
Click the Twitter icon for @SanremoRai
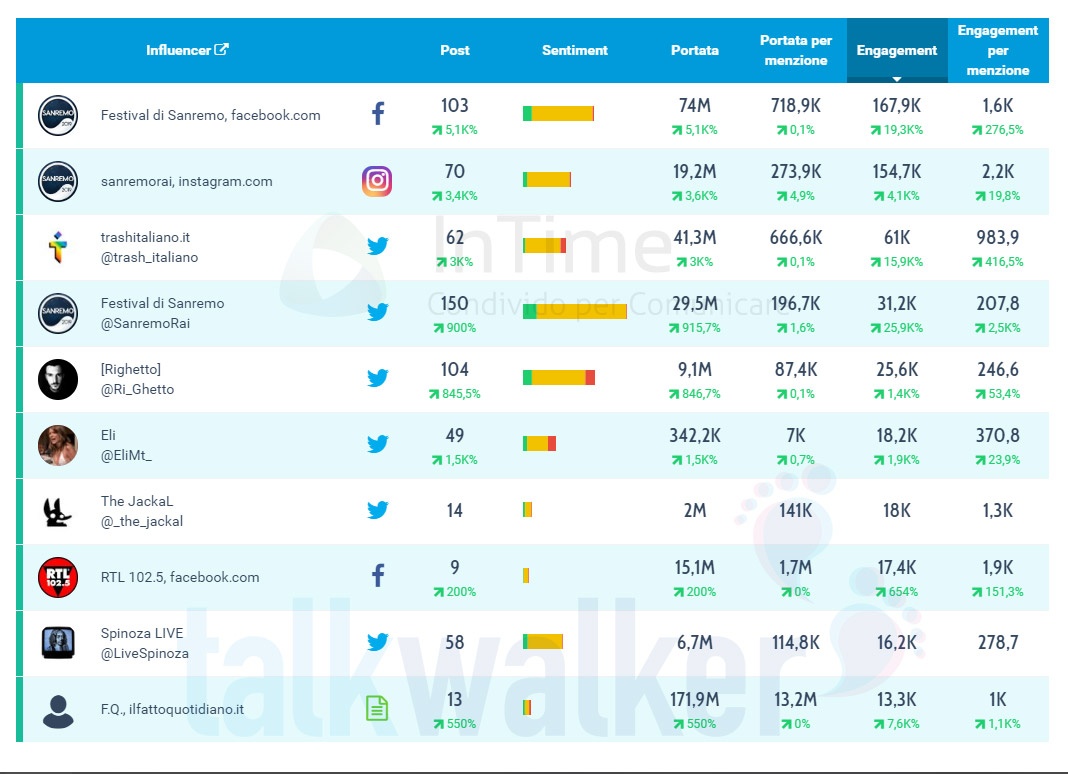coord(377,311)
